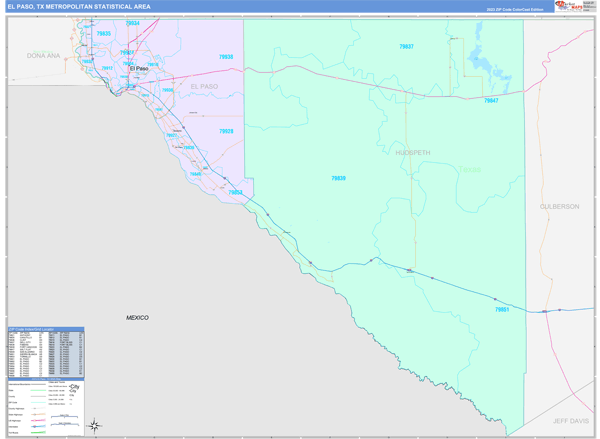Click ZIP code 79936 label
The height and width of the screenshot is (439, 600).
tap(167, 90)
